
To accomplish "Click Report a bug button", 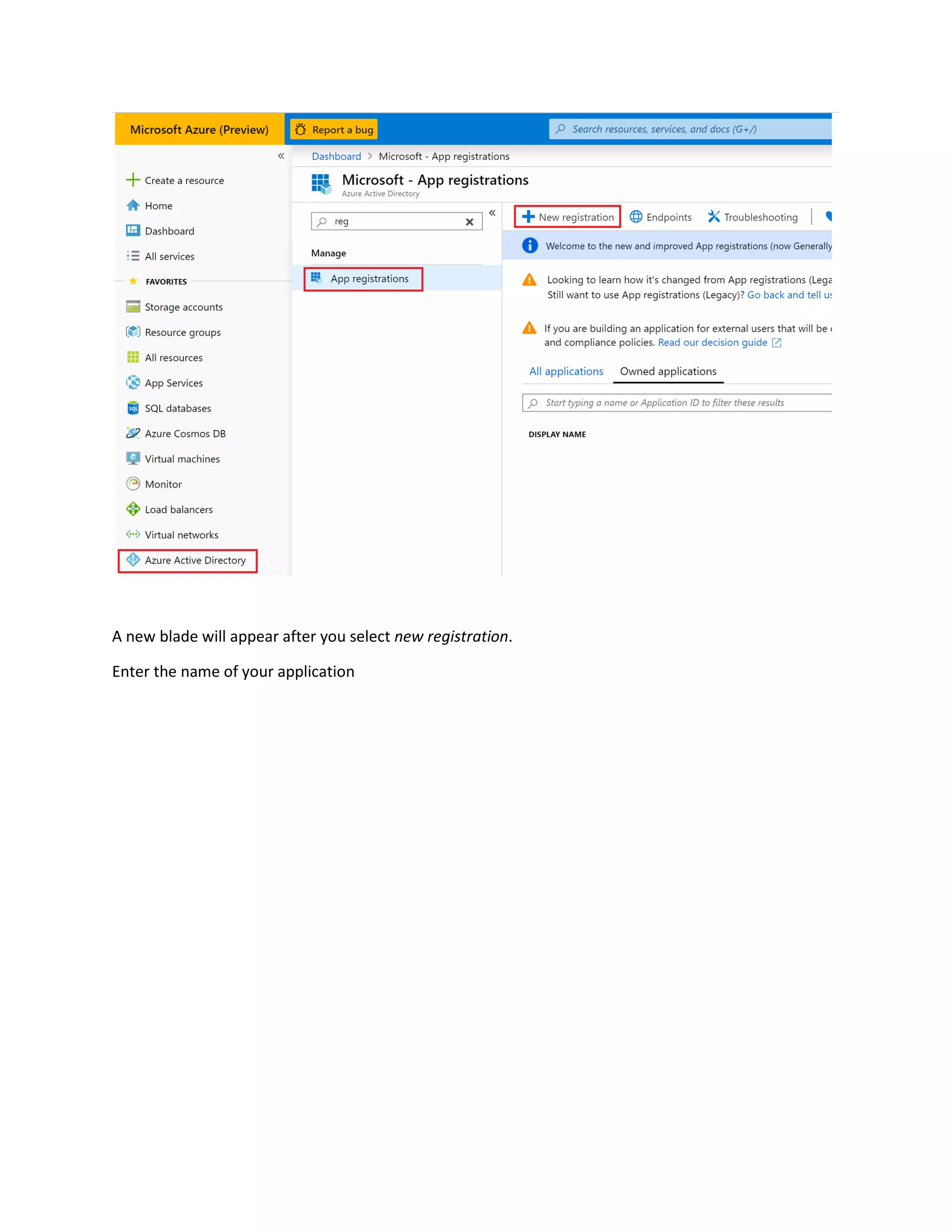I will [x=334, y=130].
